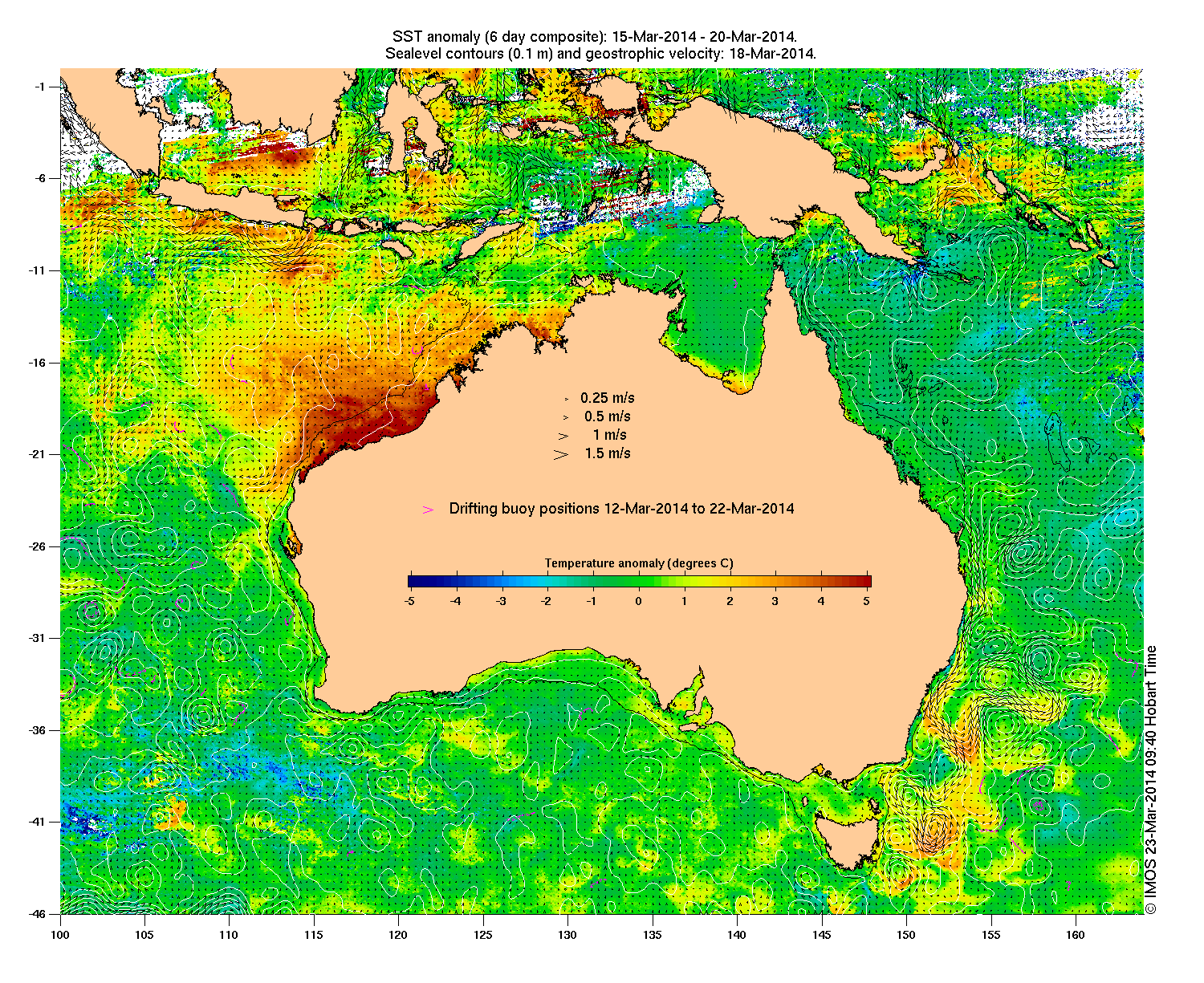This screenshot has width=1204, height=983.
Task: Click the 1.5 m/s velocity arrow symbol
Action: pyautogui.click(x=561, y=454)
